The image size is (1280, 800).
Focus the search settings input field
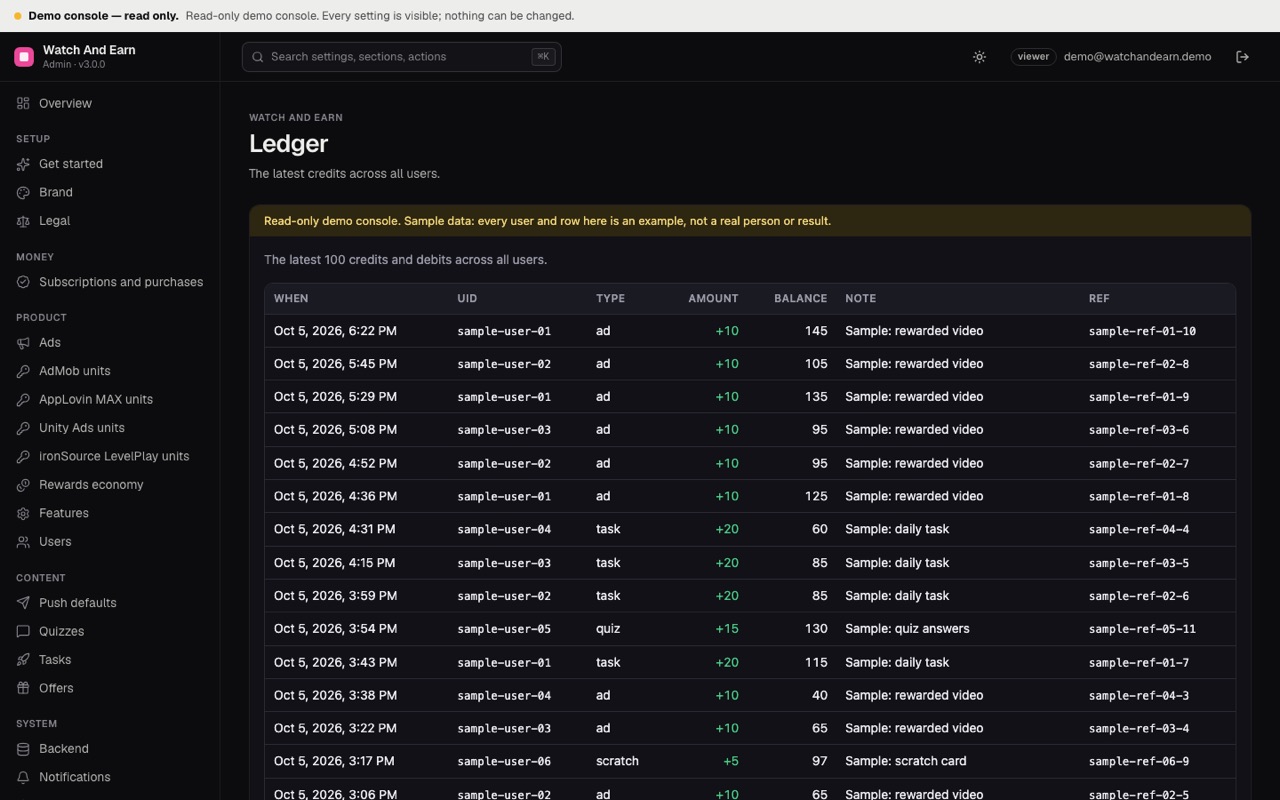(401, 57)
